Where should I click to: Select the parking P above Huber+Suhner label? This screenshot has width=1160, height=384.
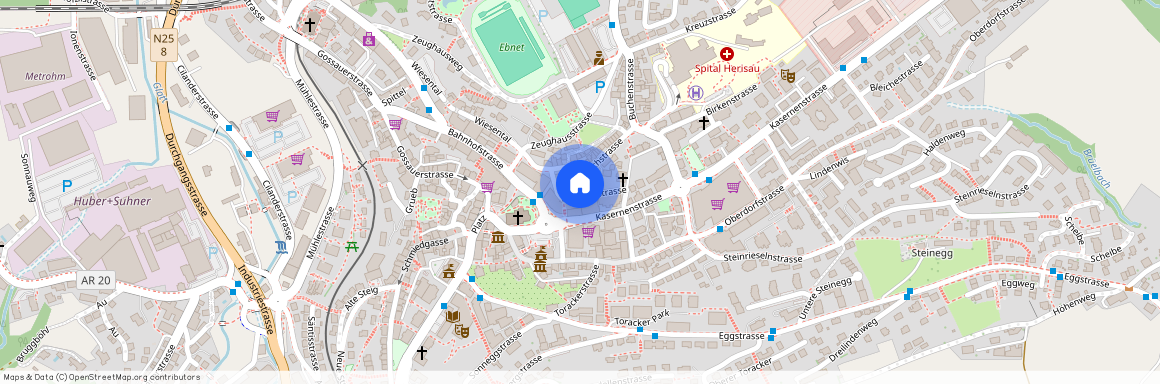67,186
